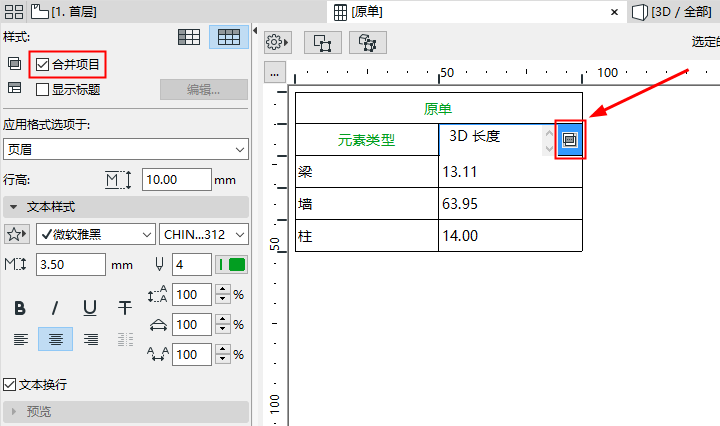This screenshot has width=720, height=426.
Task: Select the 3D 长度 header cell
Action: pos(490,140)
